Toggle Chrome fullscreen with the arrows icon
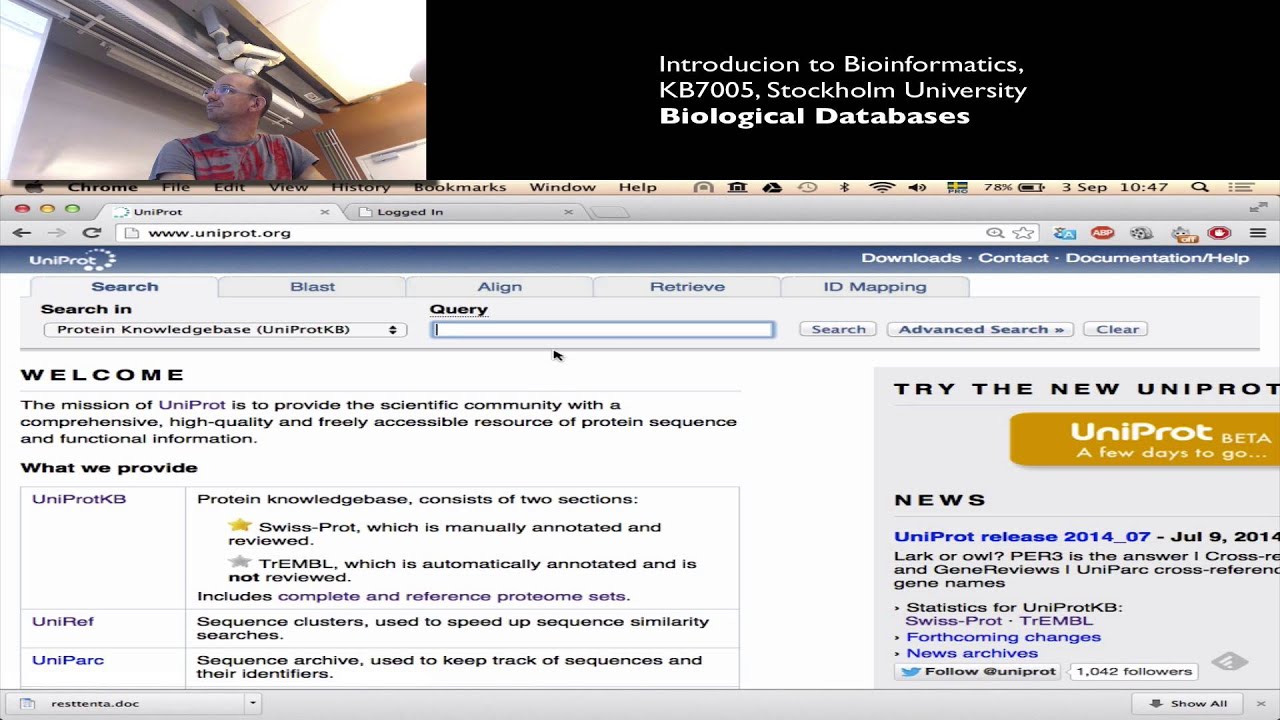This screenshot has width=1280, height=720. click(1258, 208)
